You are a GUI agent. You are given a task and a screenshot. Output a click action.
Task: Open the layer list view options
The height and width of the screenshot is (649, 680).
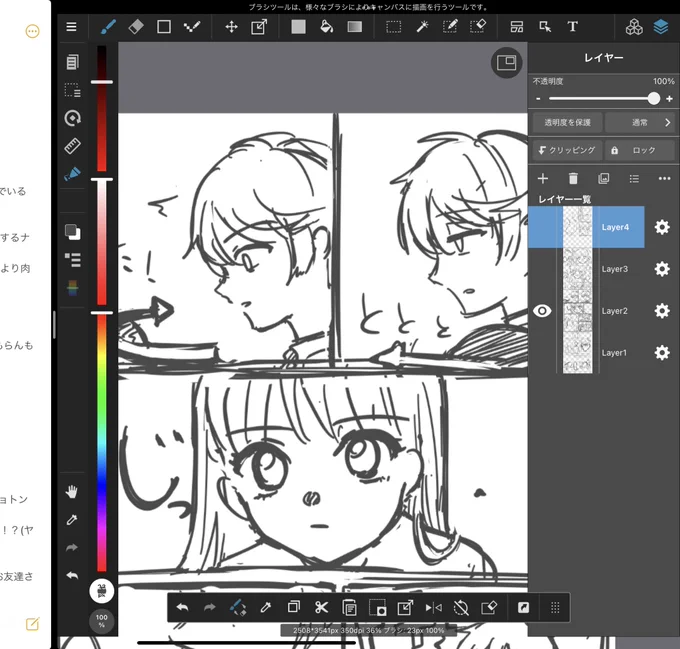(634, 179)
